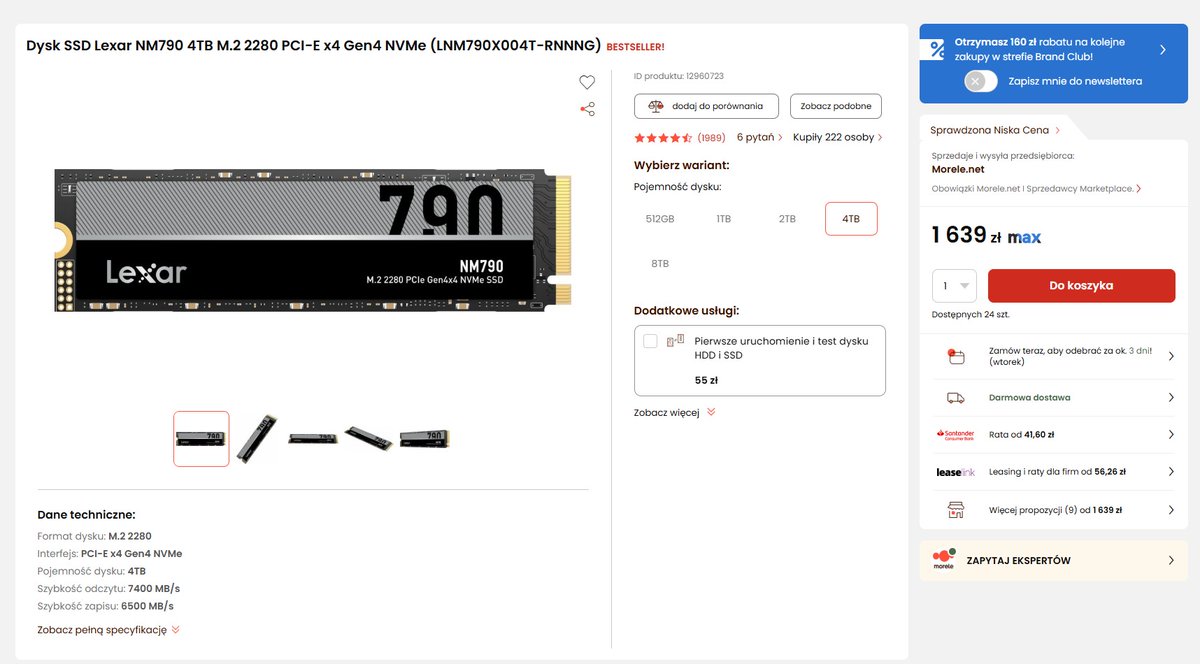Click Dostępnych 24 szt. text
This screenshot has width=1200, height=664.
[970, 314]
